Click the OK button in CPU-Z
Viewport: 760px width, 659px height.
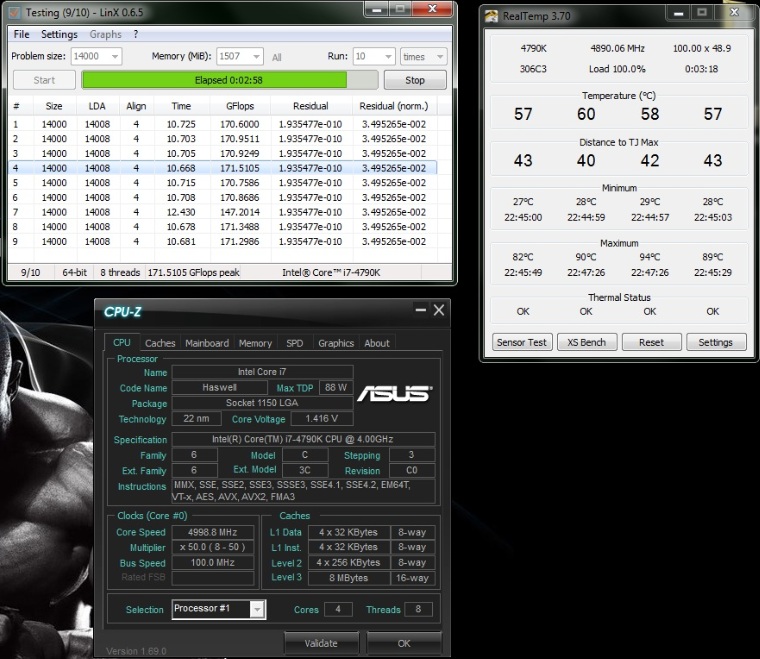[404, 643]
